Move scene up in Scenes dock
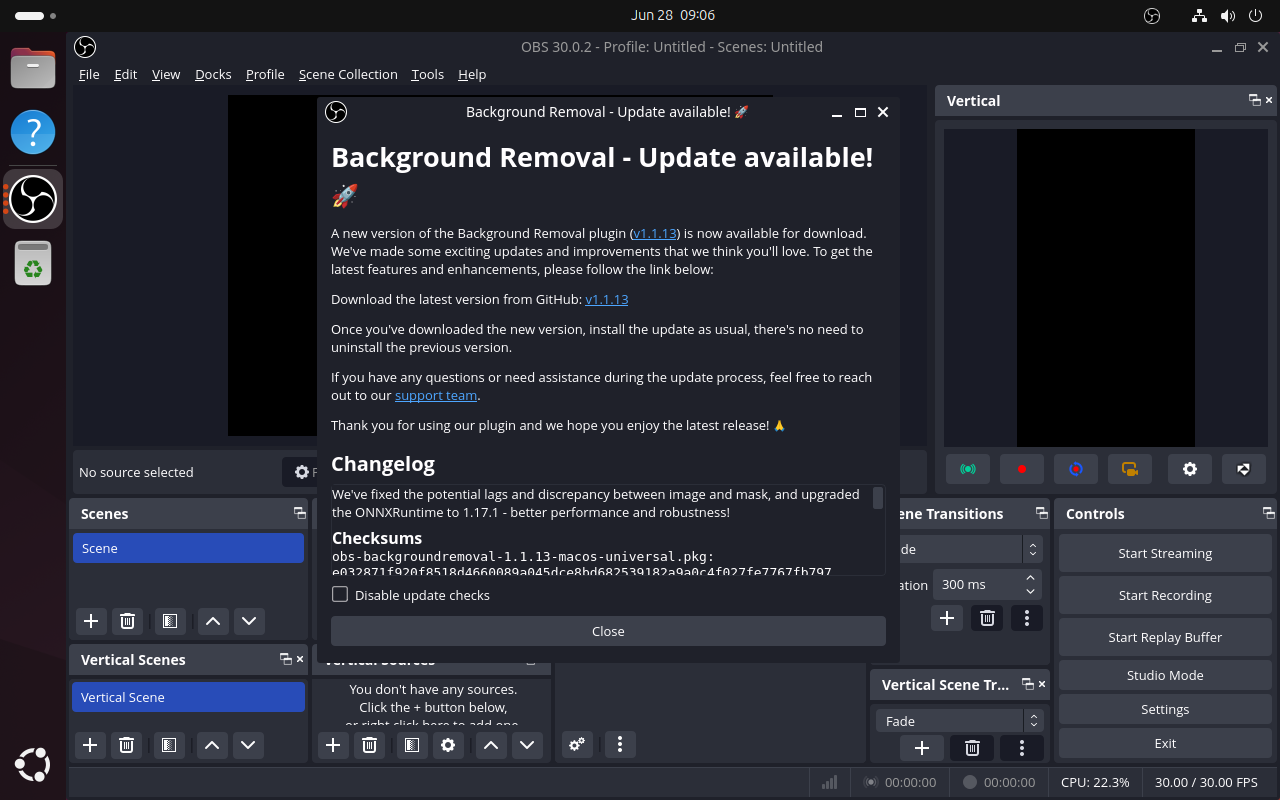This screenshot has width=1280, height=800. point(212,621)
